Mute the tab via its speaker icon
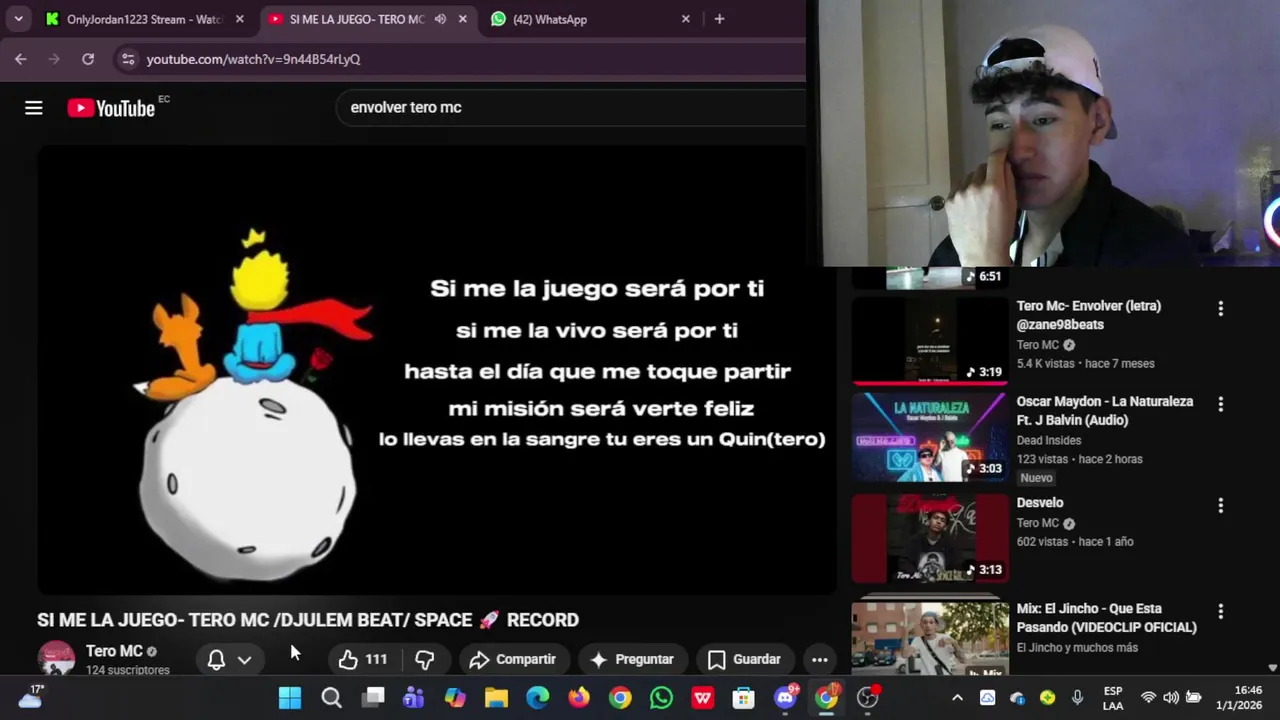Image resolution: width=1280 pixels, height=720 pixels. pyautogui.click(x=440, y=19)
